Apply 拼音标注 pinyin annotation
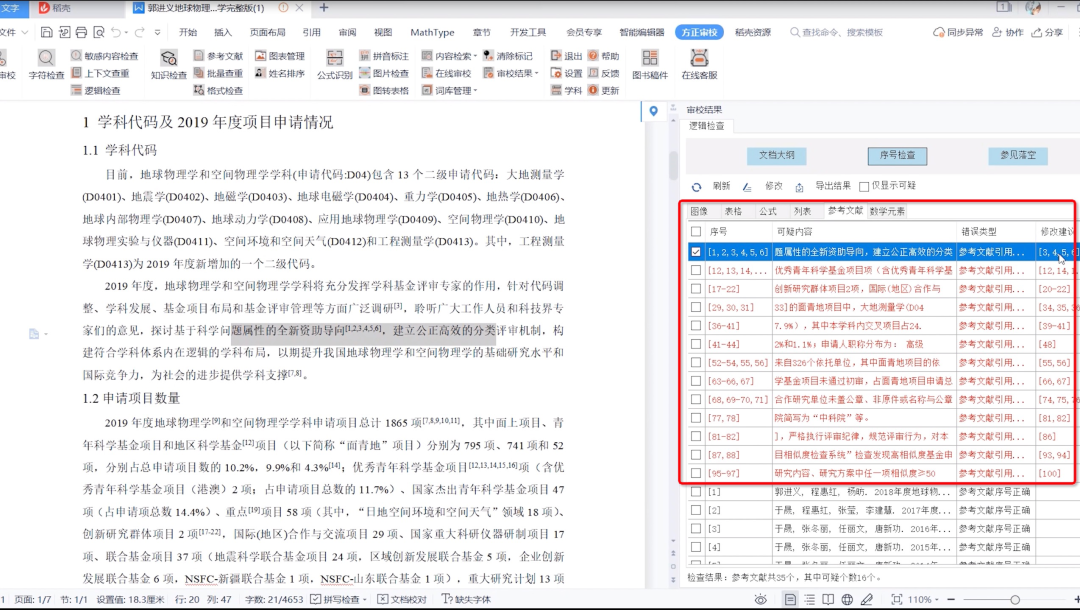Image resolution: width=1080 pixels, height=610 pixels. 384,56
